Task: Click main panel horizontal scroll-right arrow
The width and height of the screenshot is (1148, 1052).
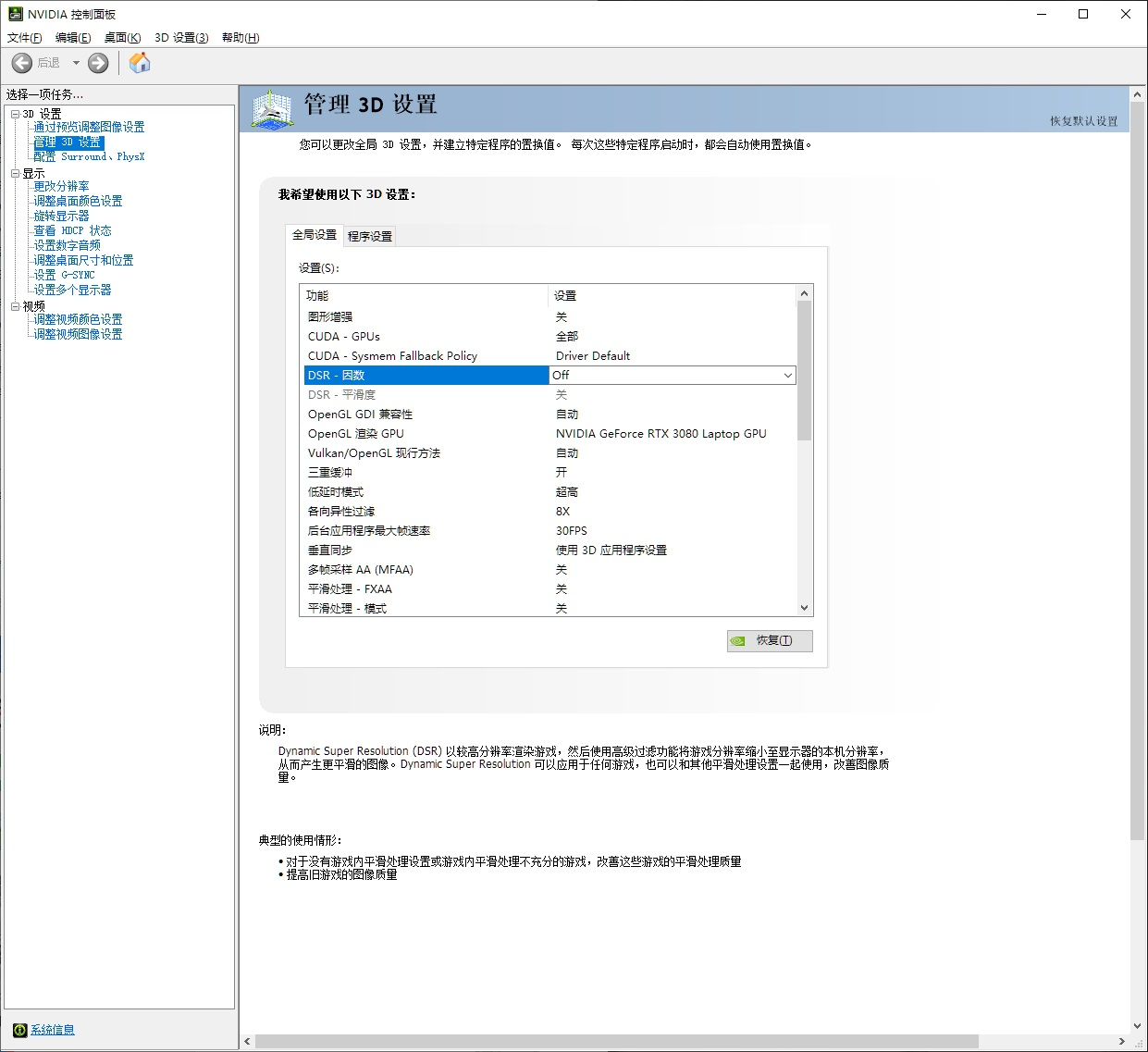Action: [1122, 1042]
